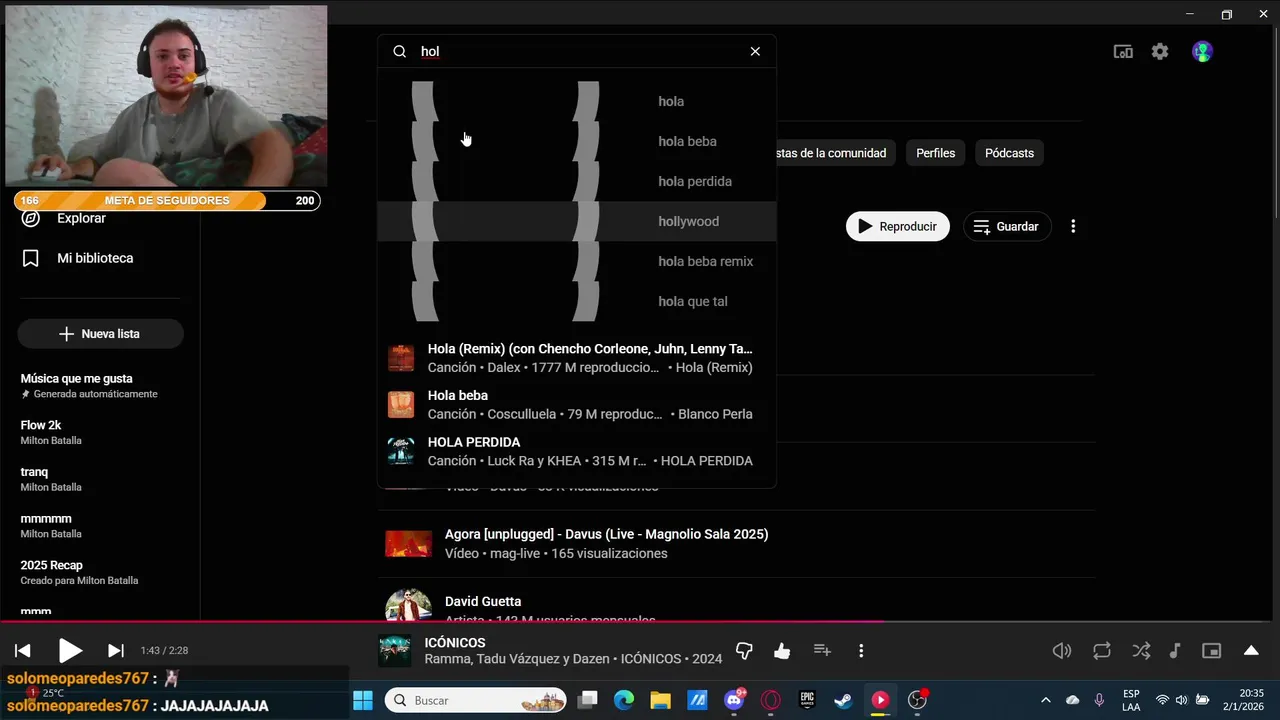Select the 'hola' search suggestion

[577, 101]
